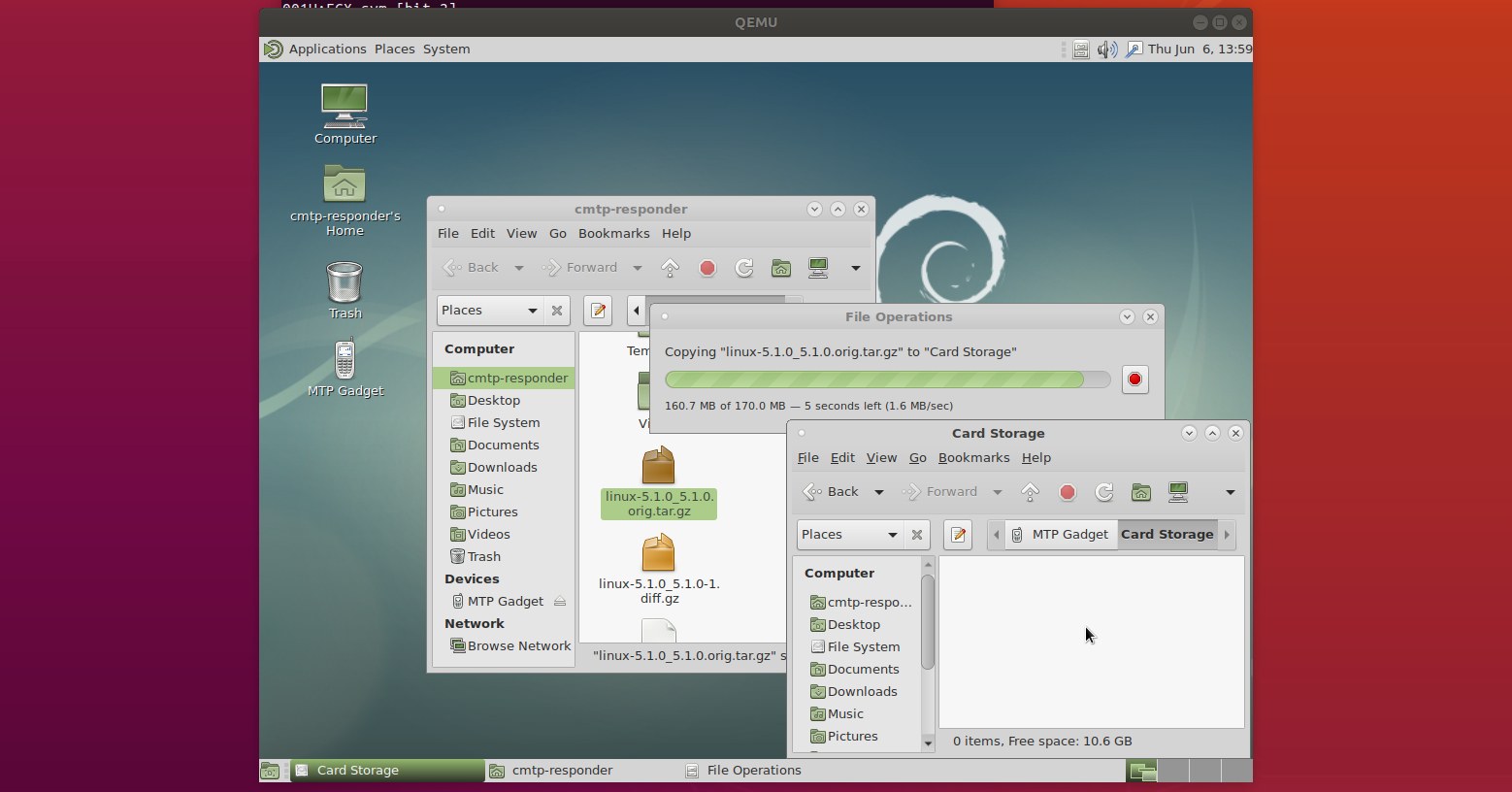Open the Computer desktop icon

pyautogui.click(x=345, y=114)
